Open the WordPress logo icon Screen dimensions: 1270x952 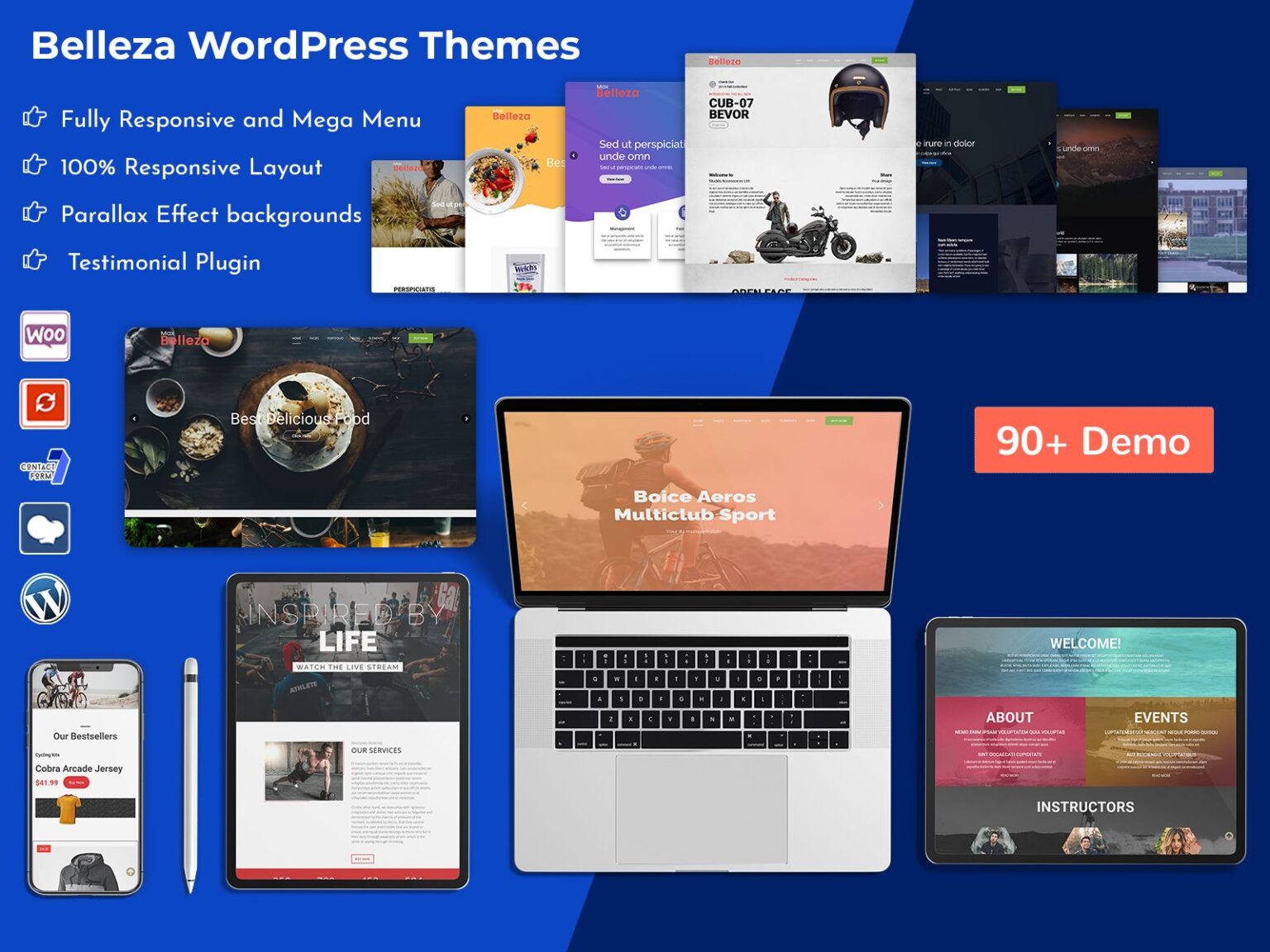[x=45, y=597]
